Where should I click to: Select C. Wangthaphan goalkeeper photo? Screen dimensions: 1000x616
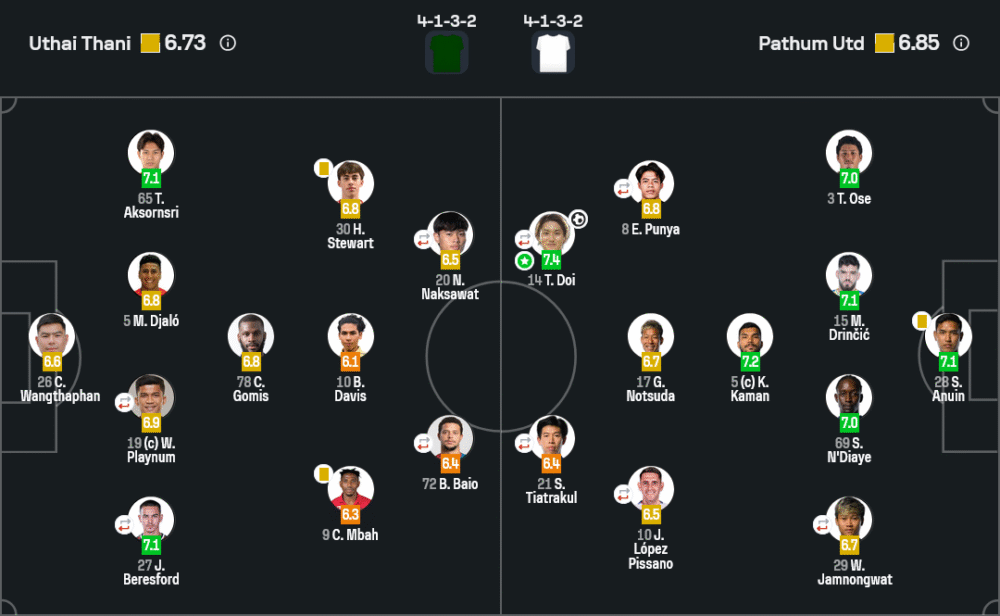(51, 335)
